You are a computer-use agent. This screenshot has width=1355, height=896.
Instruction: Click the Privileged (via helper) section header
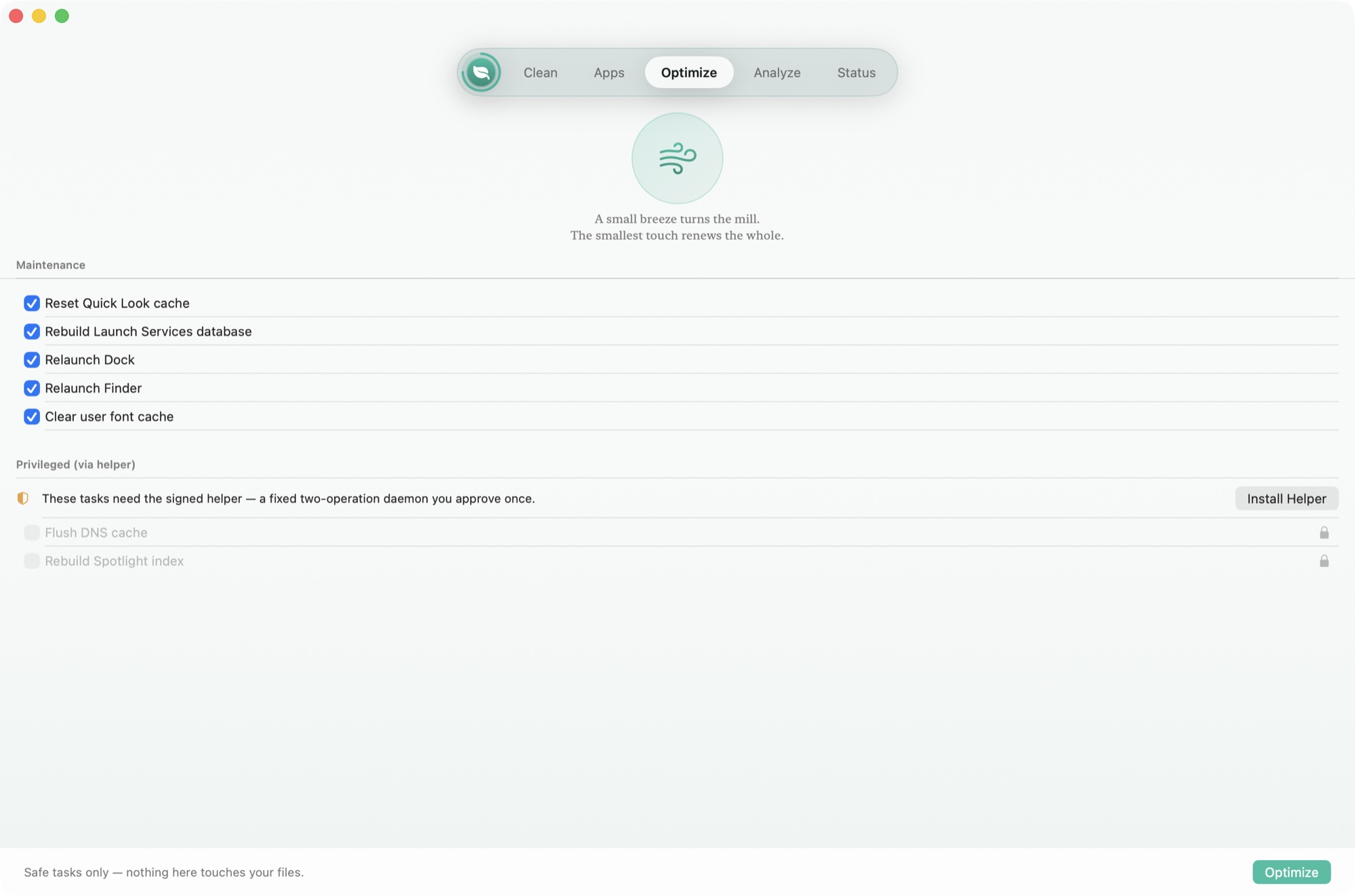click(76, 465)
